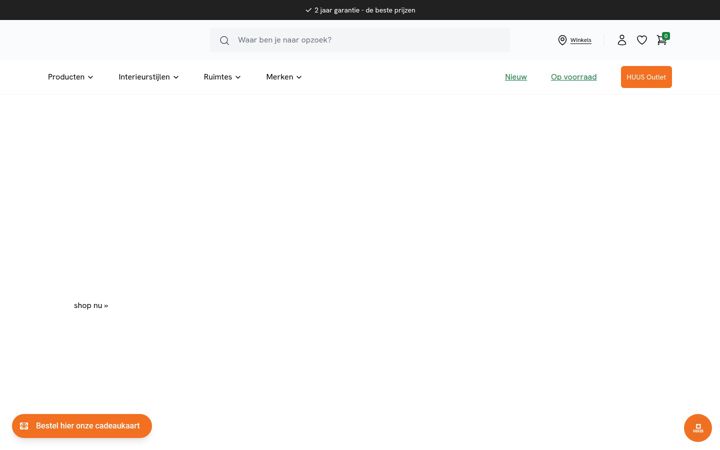Open the shopping cart icon
Viewport: 720px width, 450px height.
tap(661, 40)
